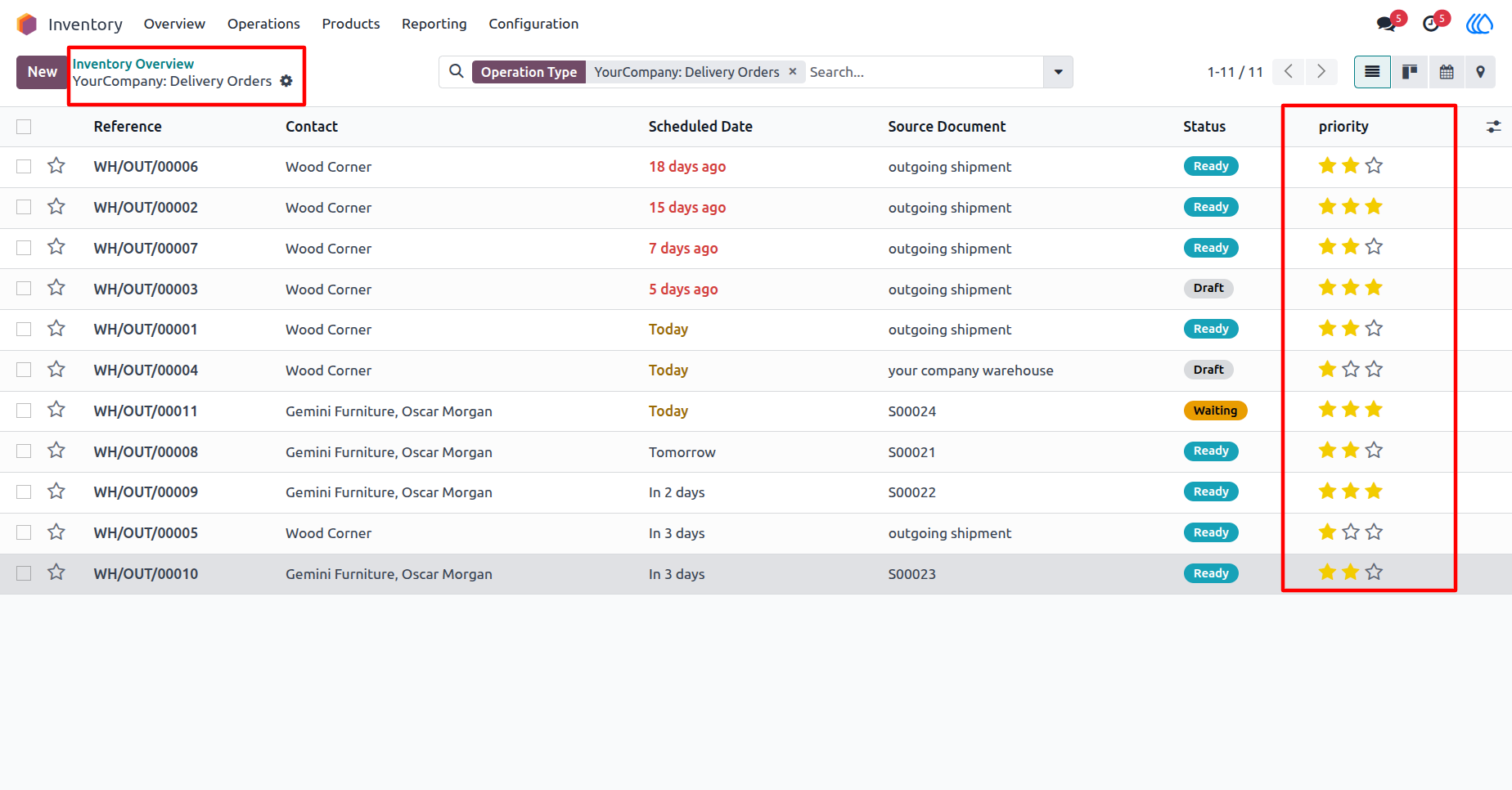Open the Products menu

pyautogui.click(x=351, y=24)
